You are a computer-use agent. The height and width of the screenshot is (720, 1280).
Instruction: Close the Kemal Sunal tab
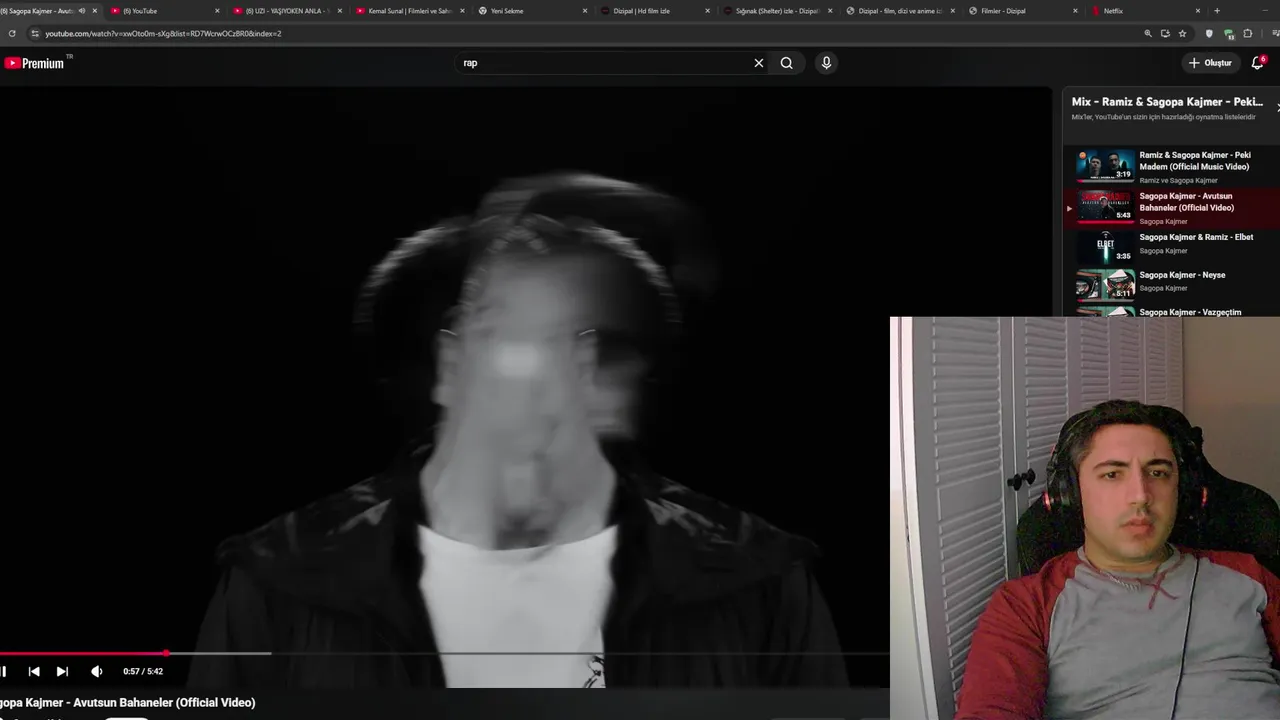(462, 11)
